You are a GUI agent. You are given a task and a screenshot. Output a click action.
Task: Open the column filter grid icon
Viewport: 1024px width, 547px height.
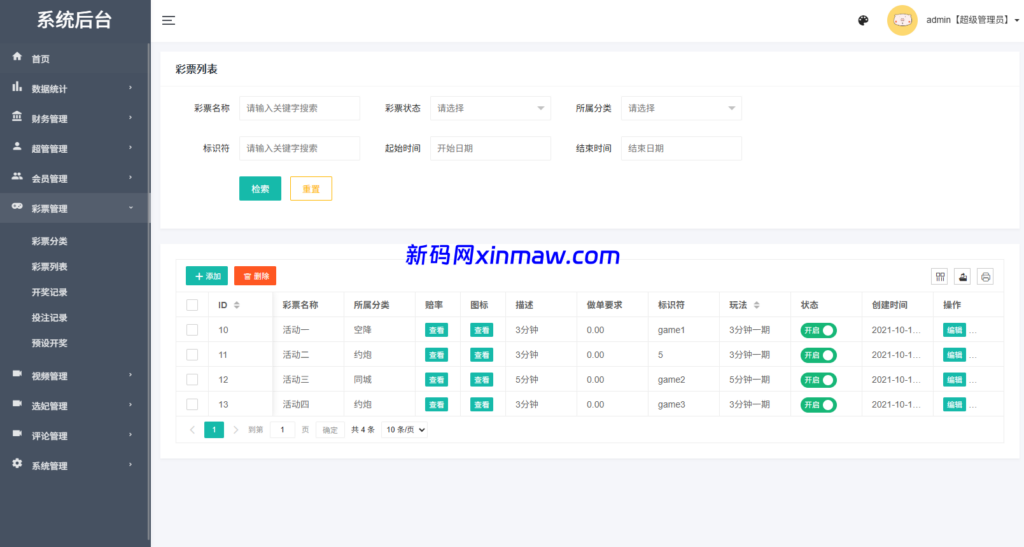click(940, 277)
